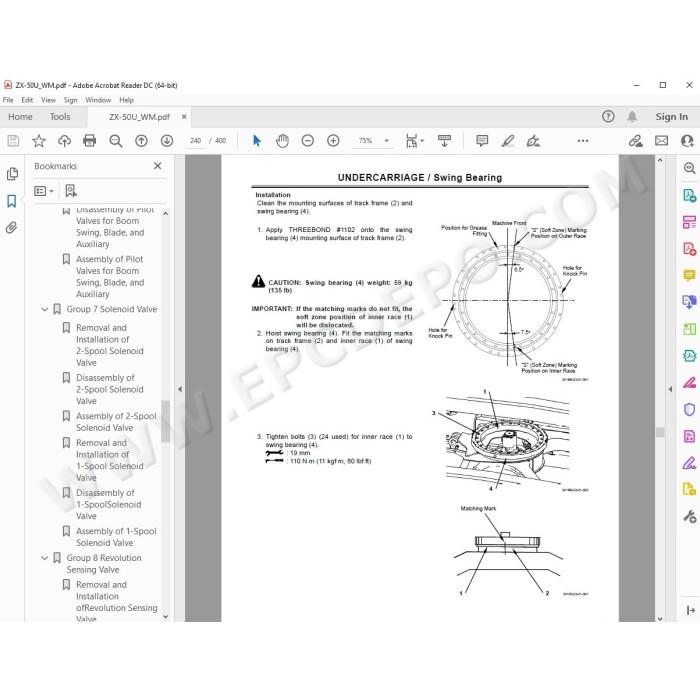
Task: Expand tools pane with bottom arrow icon
Action: click(x=690, y=610)
